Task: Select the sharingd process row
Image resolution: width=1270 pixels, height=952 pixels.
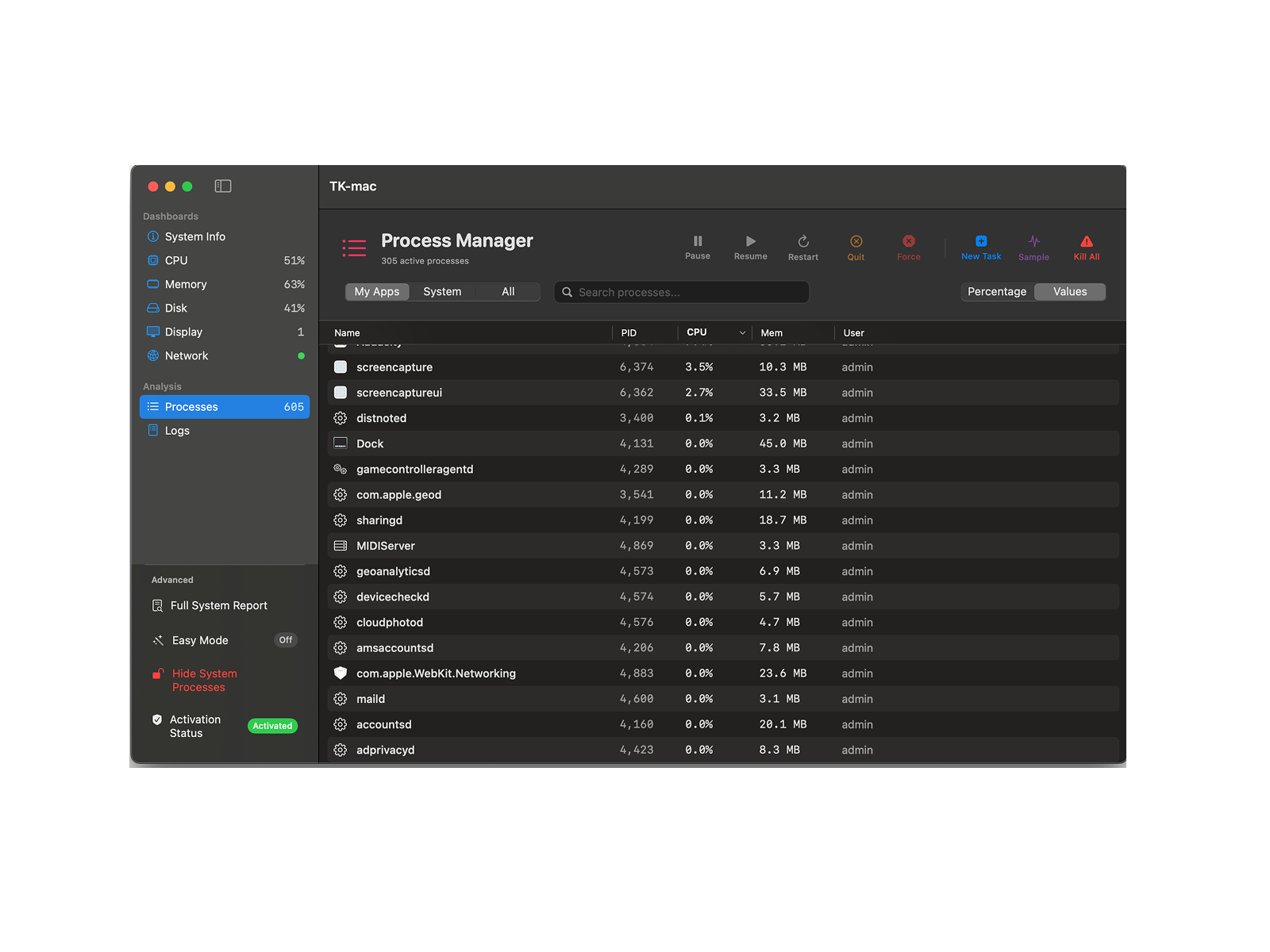Action: click(723, 520)
